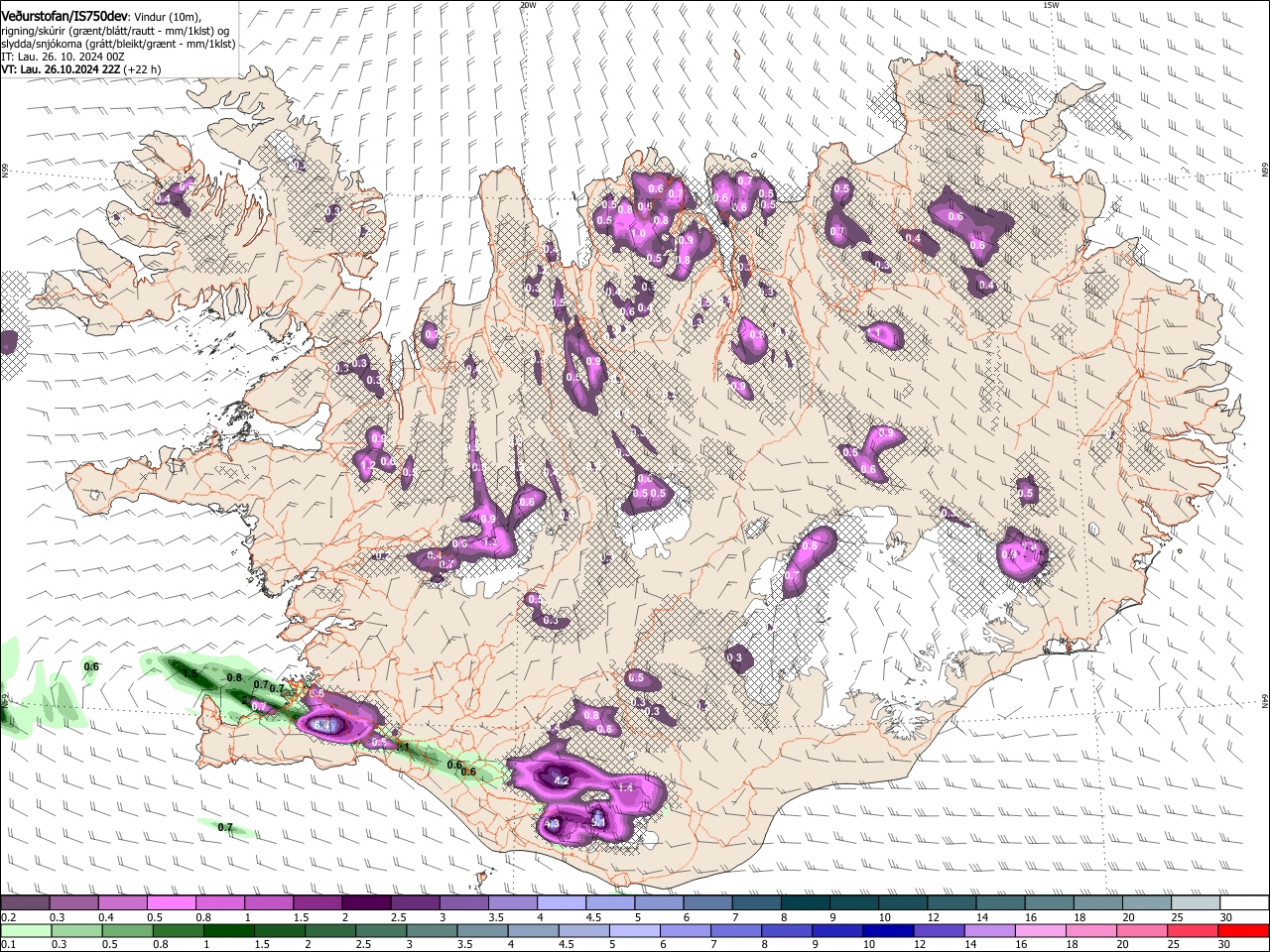Click the '20W' longitude label at top edge

pos(528,5)
